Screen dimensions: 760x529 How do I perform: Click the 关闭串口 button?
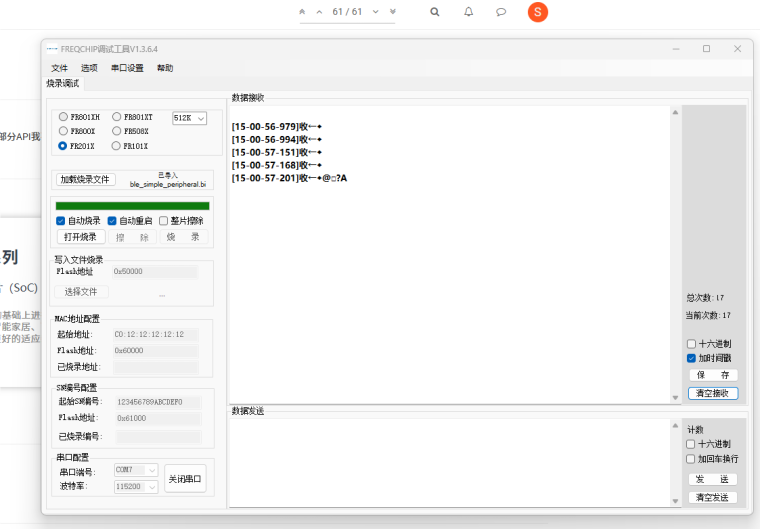pyautogui.click(x=185, y=478)
